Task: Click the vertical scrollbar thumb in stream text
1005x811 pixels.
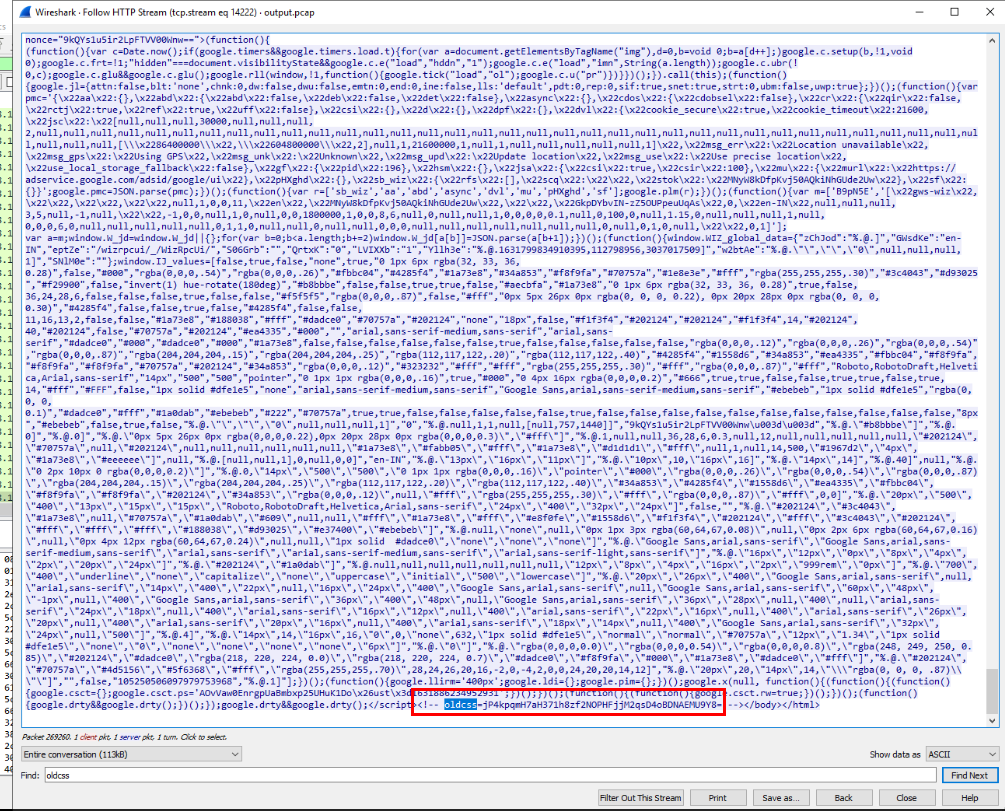Action: pos(992,690)
